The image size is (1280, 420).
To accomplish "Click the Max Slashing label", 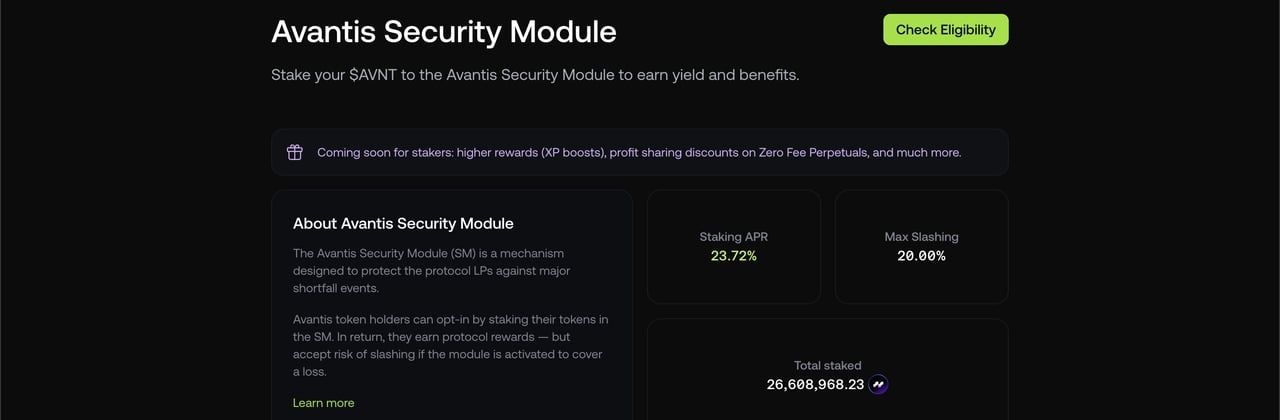I will 921,237.
